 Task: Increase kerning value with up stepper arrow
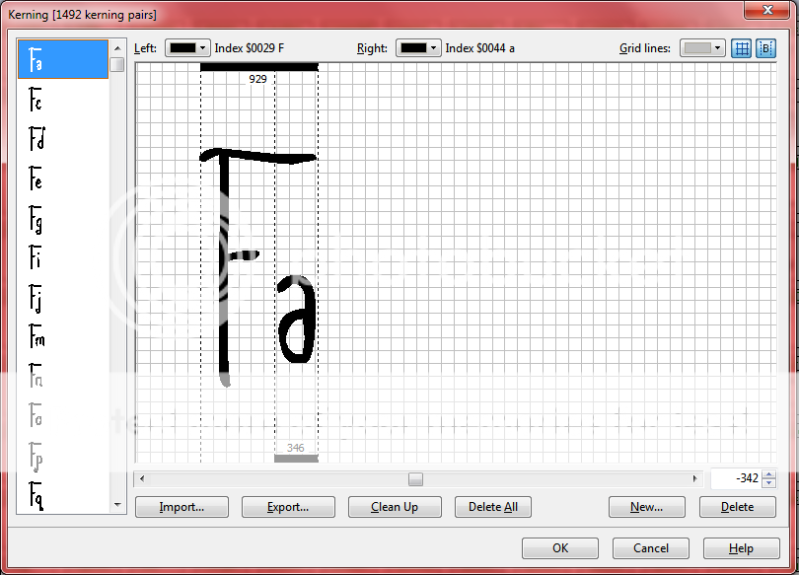click(x=768, y=474)
